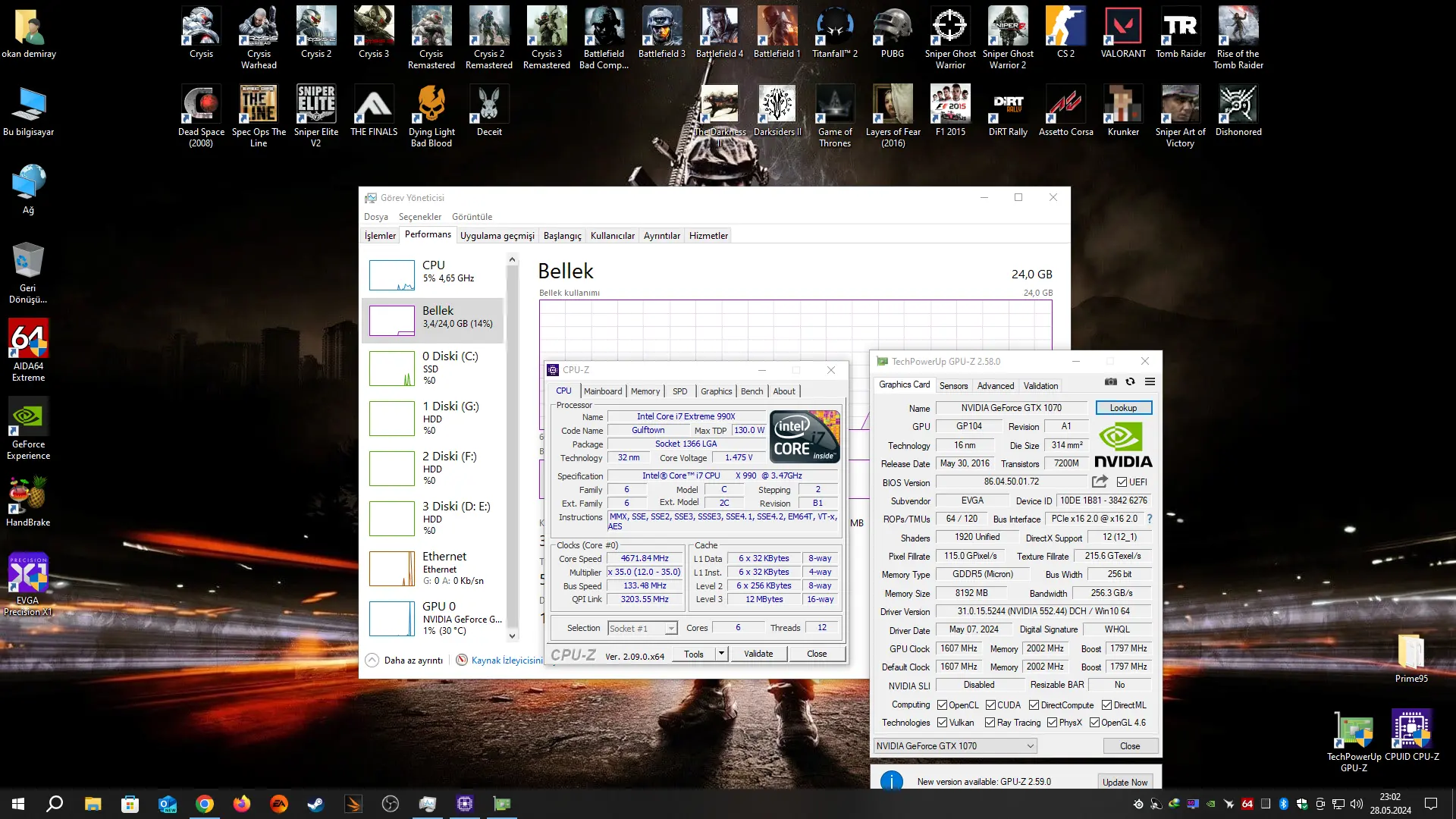Image resolution: width=1456 pixels, height=819 pixels.
Task: Click Validate button in CPU-Z
Action: [758, 654]
